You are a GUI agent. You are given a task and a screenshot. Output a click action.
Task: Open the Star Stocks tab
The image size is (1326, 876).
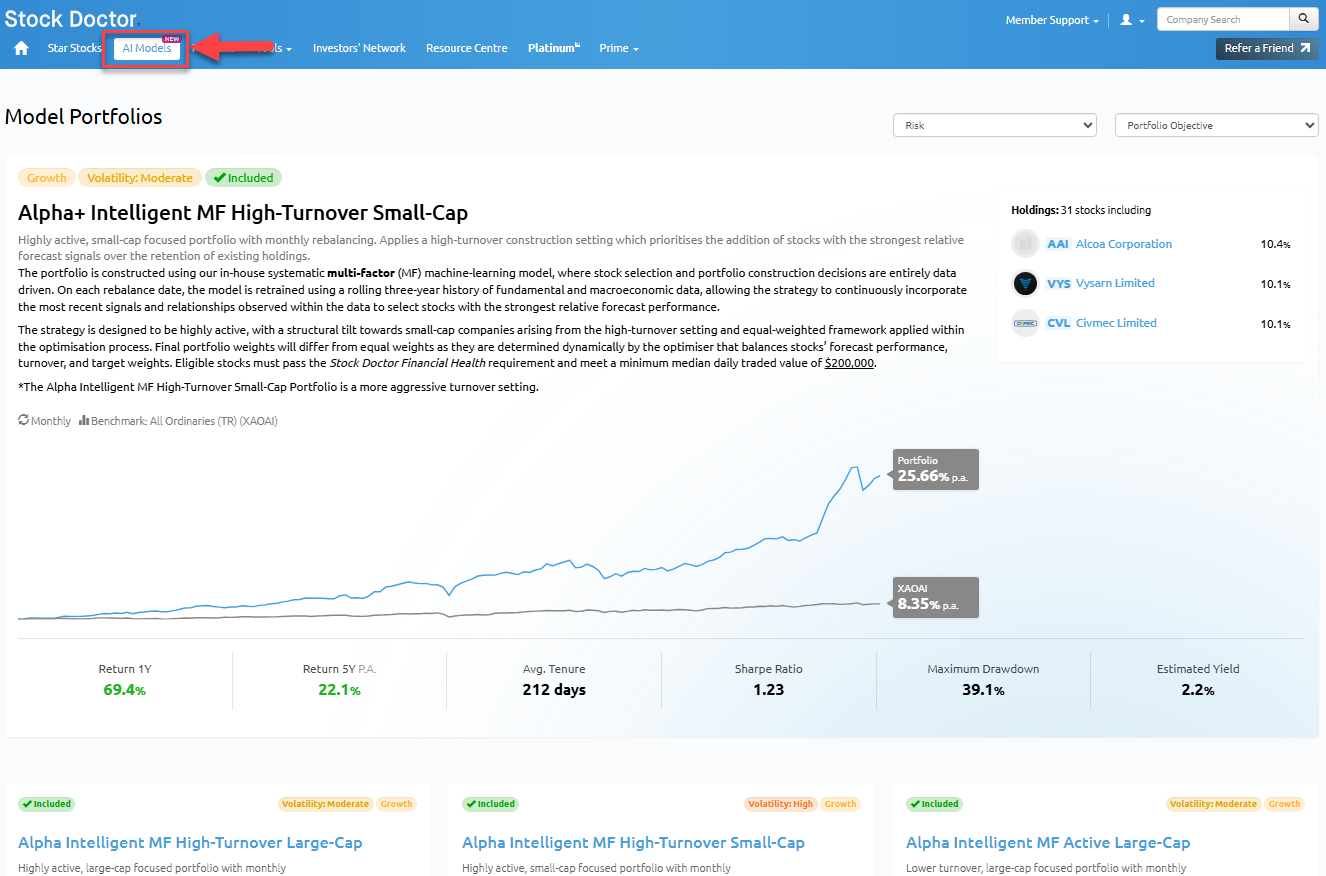[74, 48]
